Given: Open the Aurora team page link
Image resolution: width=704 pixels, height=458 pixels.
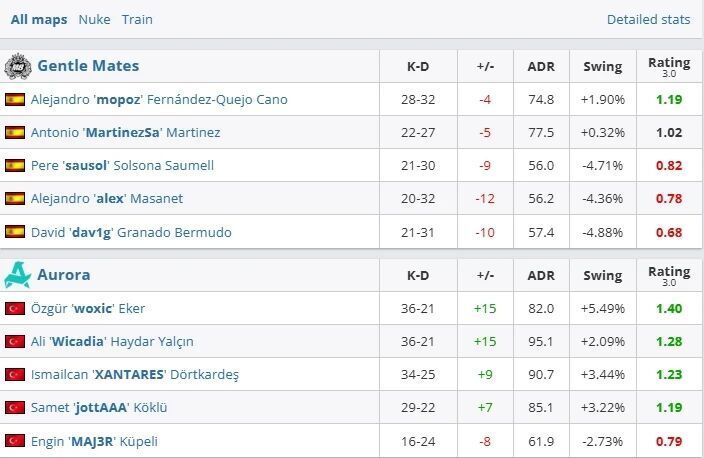Looking at the screenshot, I should click(63, 274).
